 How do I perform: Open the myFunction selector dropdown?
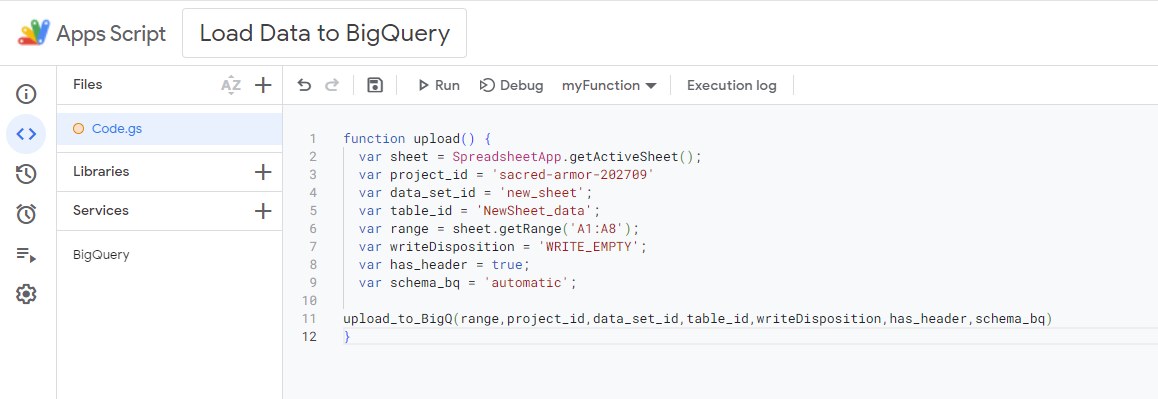[x=609, y=85]
